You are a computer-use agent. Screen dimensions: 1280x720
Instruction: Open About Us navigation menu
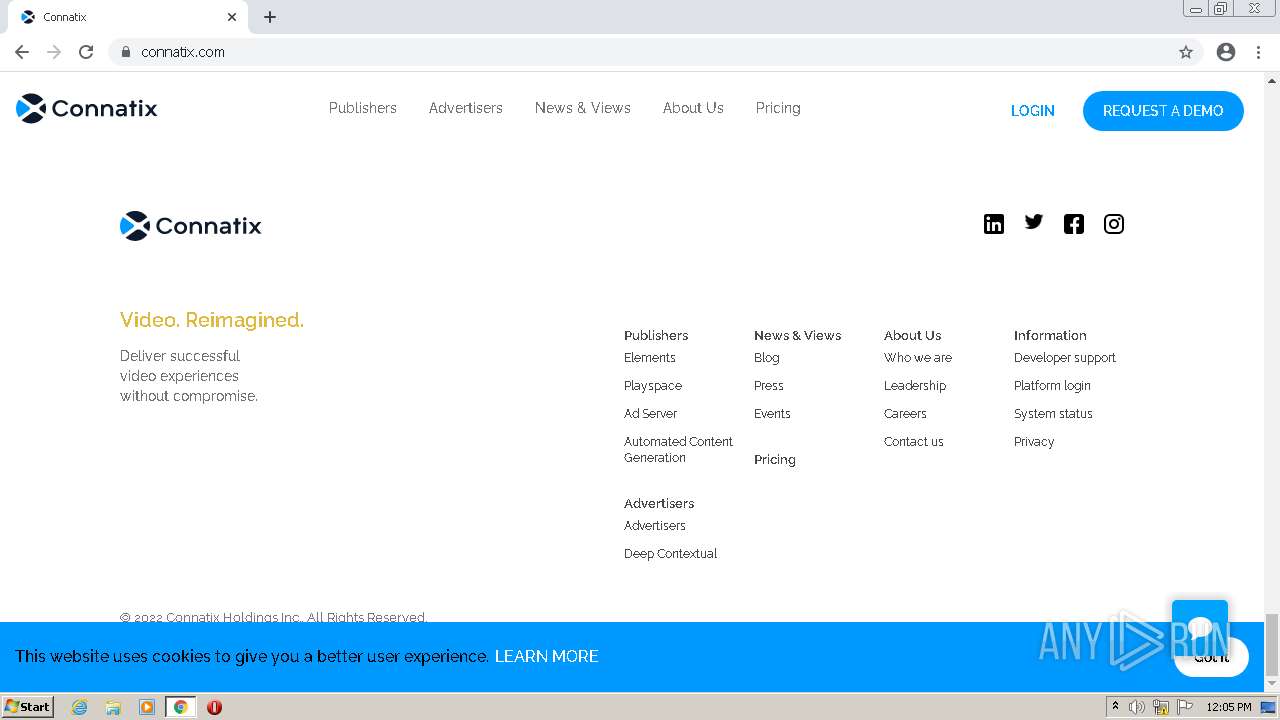(x=693, y=108)
